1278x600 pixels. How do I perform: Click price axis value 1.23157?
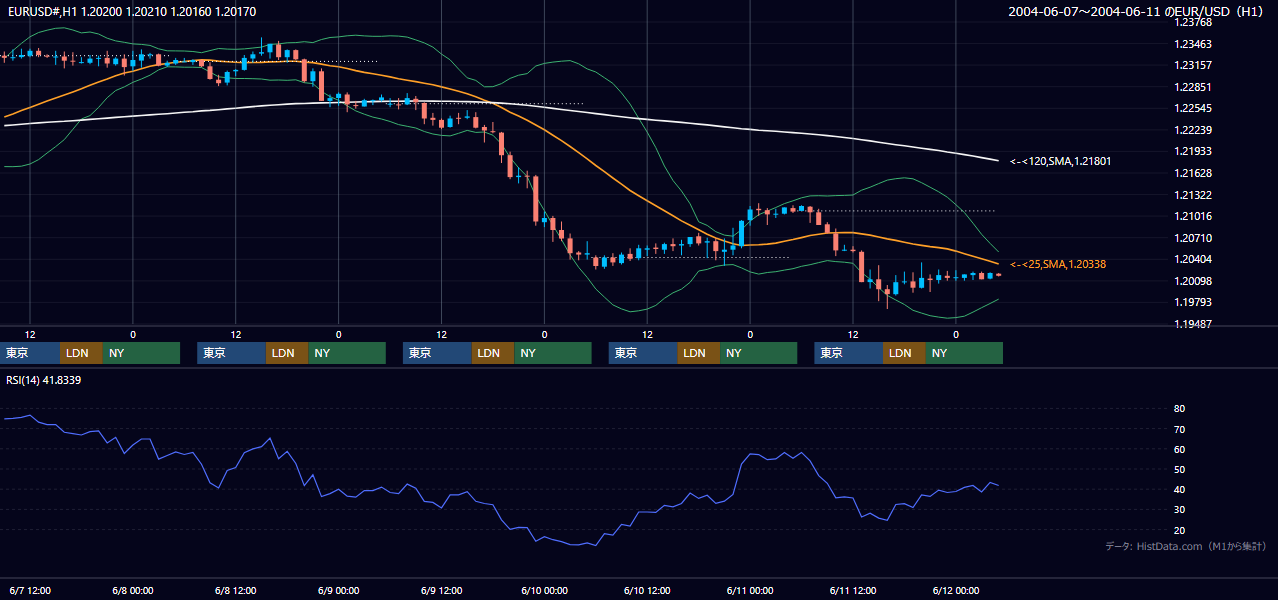point(1193,65)
